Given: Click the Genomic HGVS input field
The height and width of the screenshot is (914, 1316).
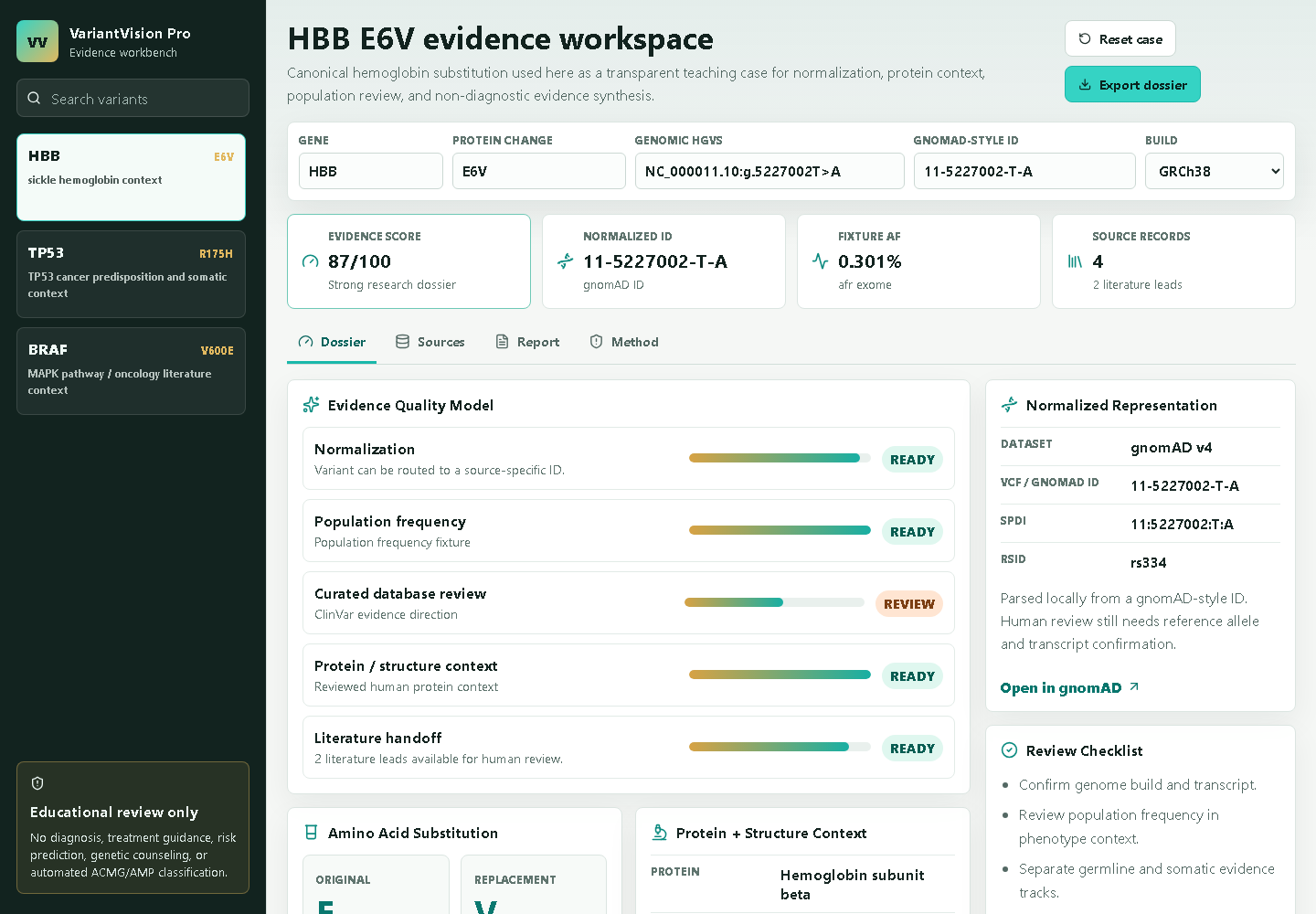Looking at the screenshot, I should [769, 171].
